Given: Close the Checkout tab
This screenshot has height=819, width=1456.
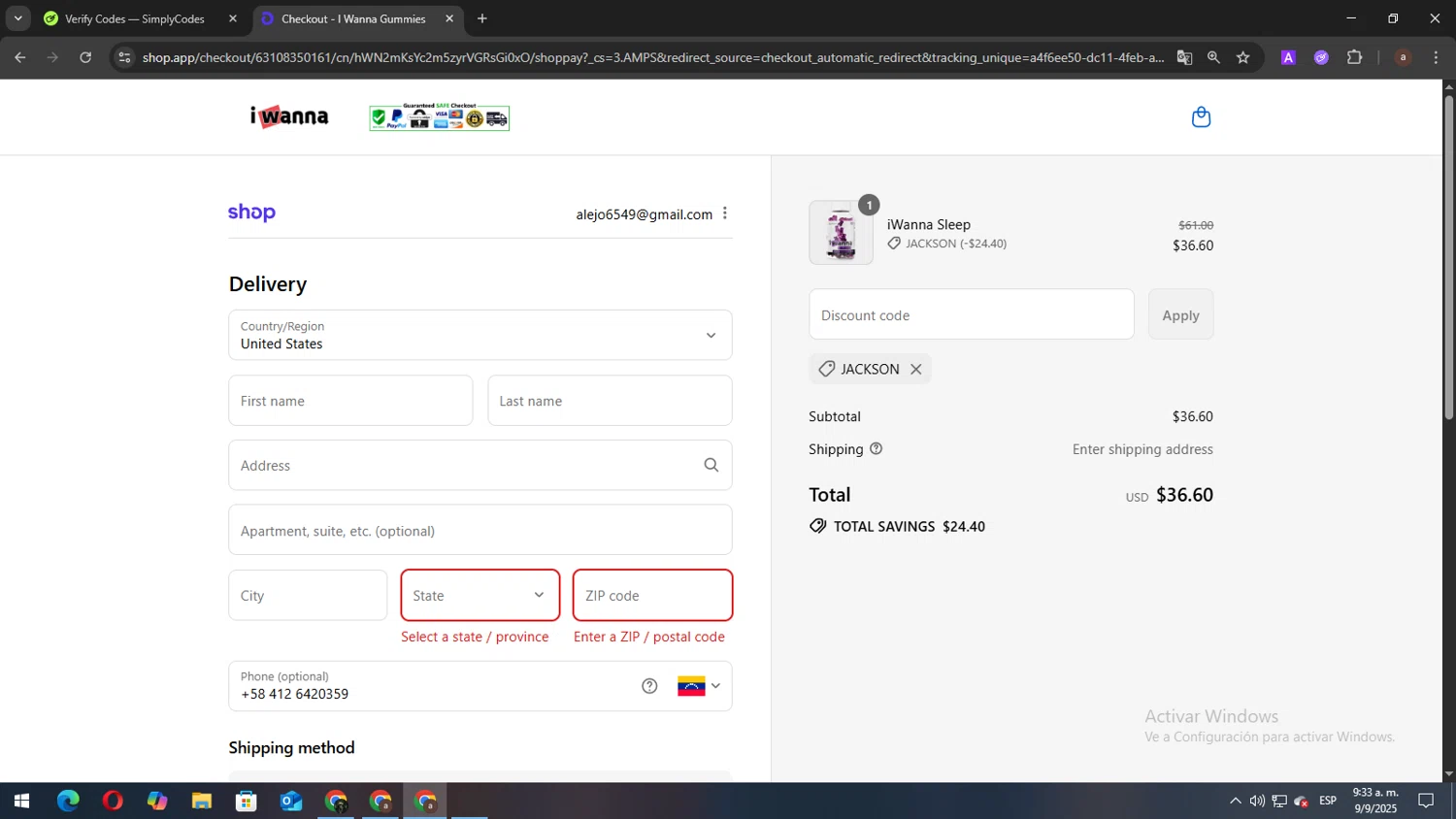Looking at the screenshot, I should 449,18.
